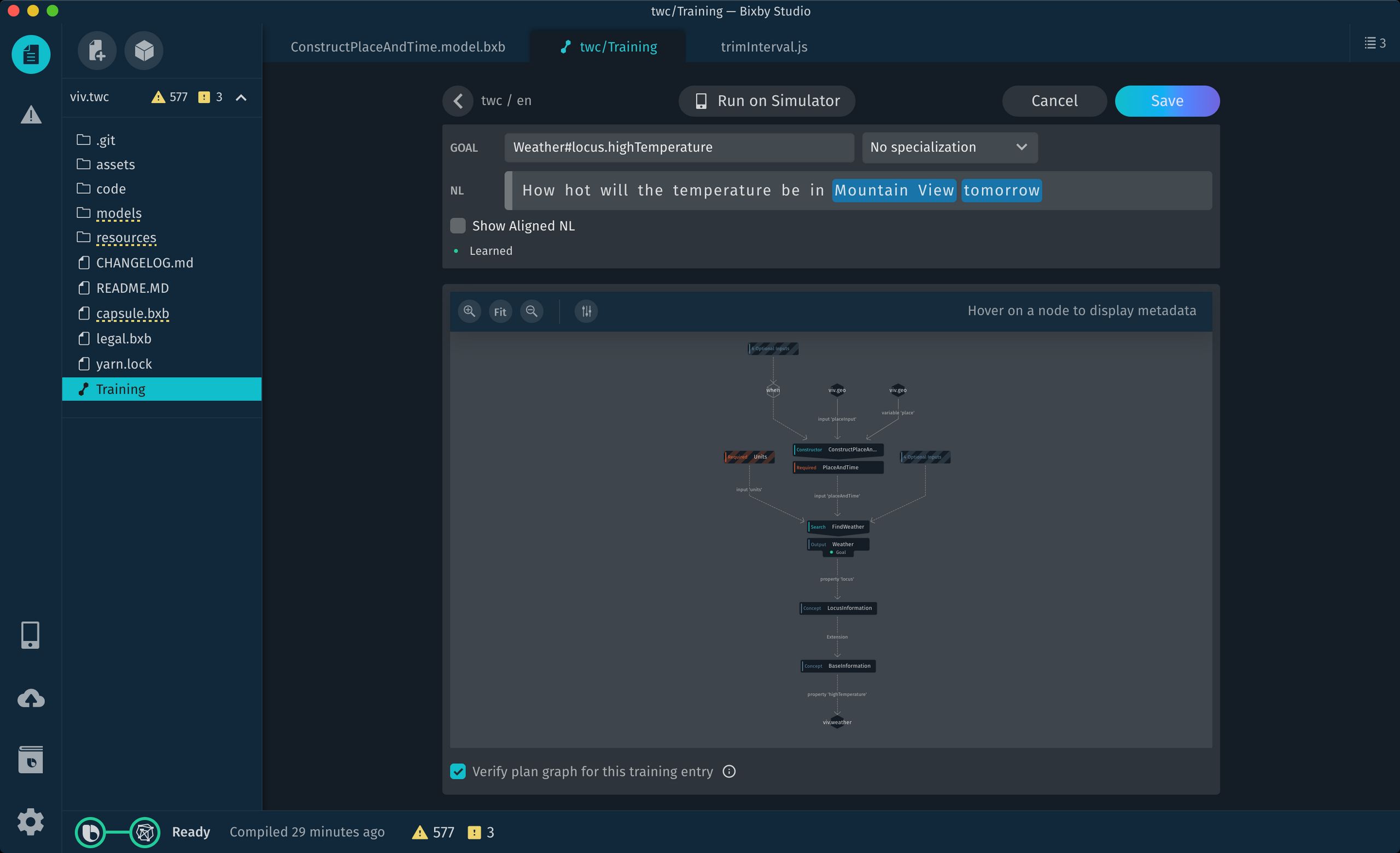Zoom in on the plan graph
Viewport: 1400px width, 853px height.
(469, 311)
